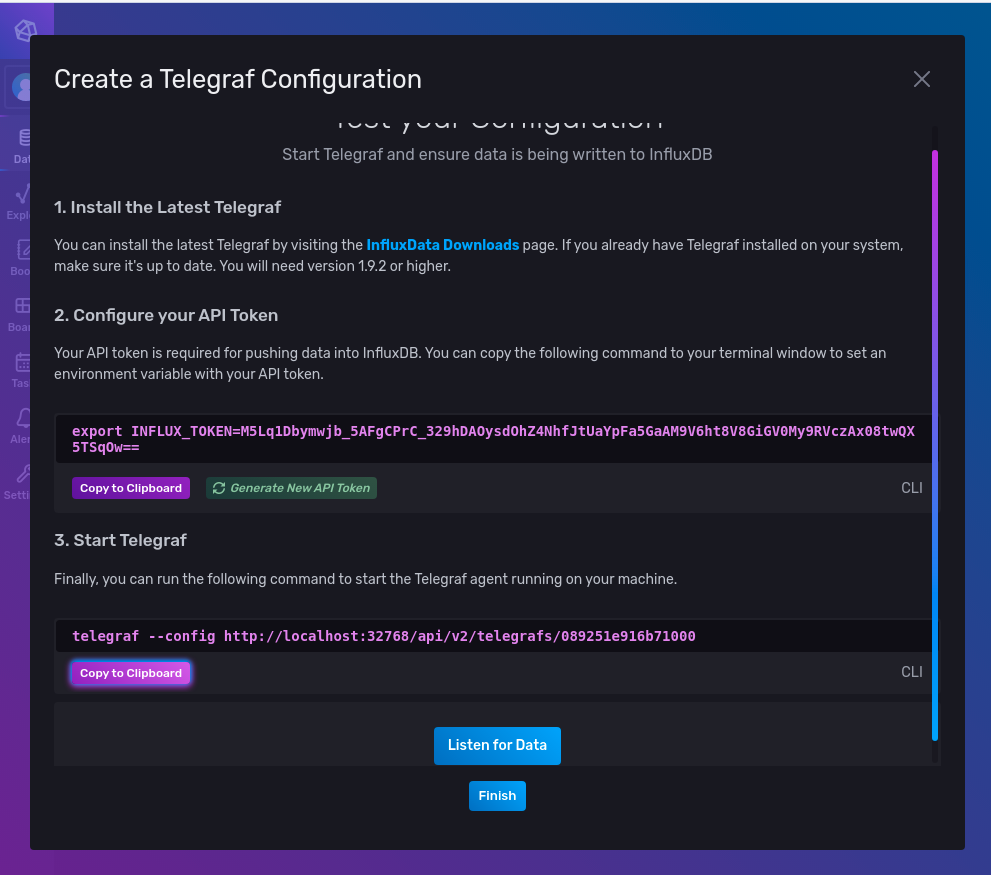991x875 pixels.
Task: Click the telegraf --config command text
Action: [384, 636]
